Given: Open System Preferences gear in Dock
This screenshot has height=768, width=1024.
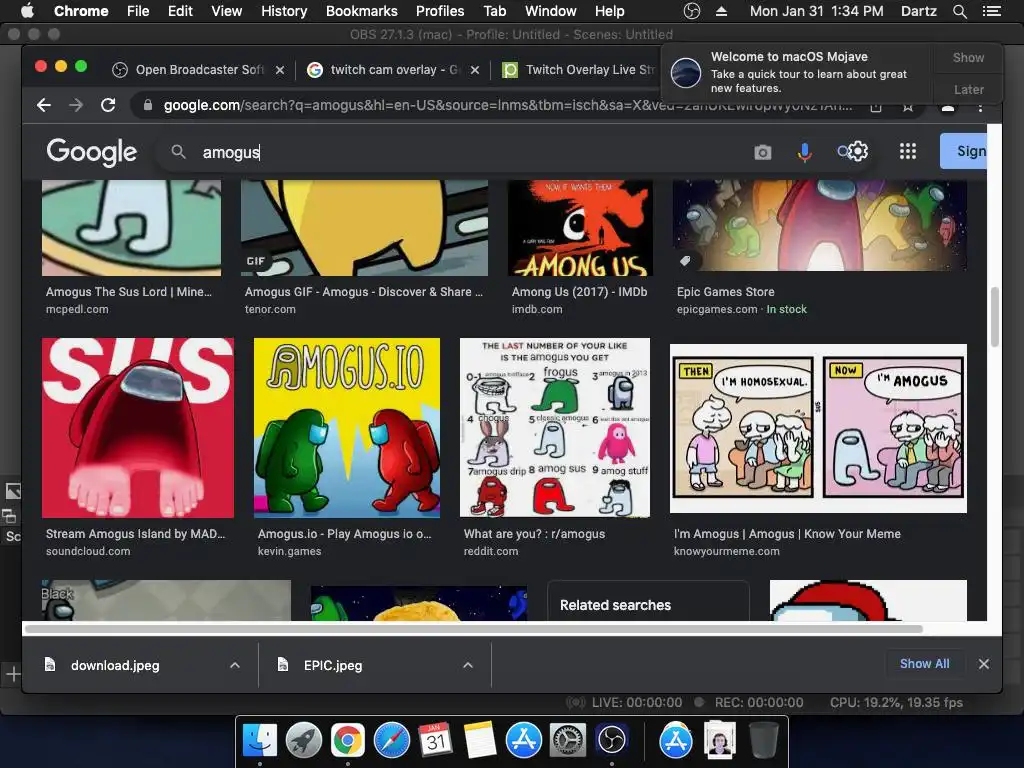Looking at the screenshot, I should pos(568,741).
